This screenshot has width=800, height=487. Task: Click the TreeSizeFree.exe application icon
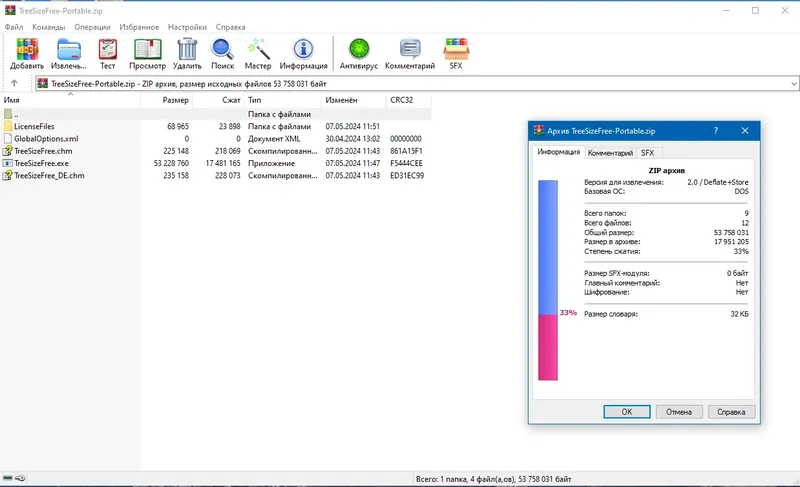pyautogui.click(x=8, y=163)
